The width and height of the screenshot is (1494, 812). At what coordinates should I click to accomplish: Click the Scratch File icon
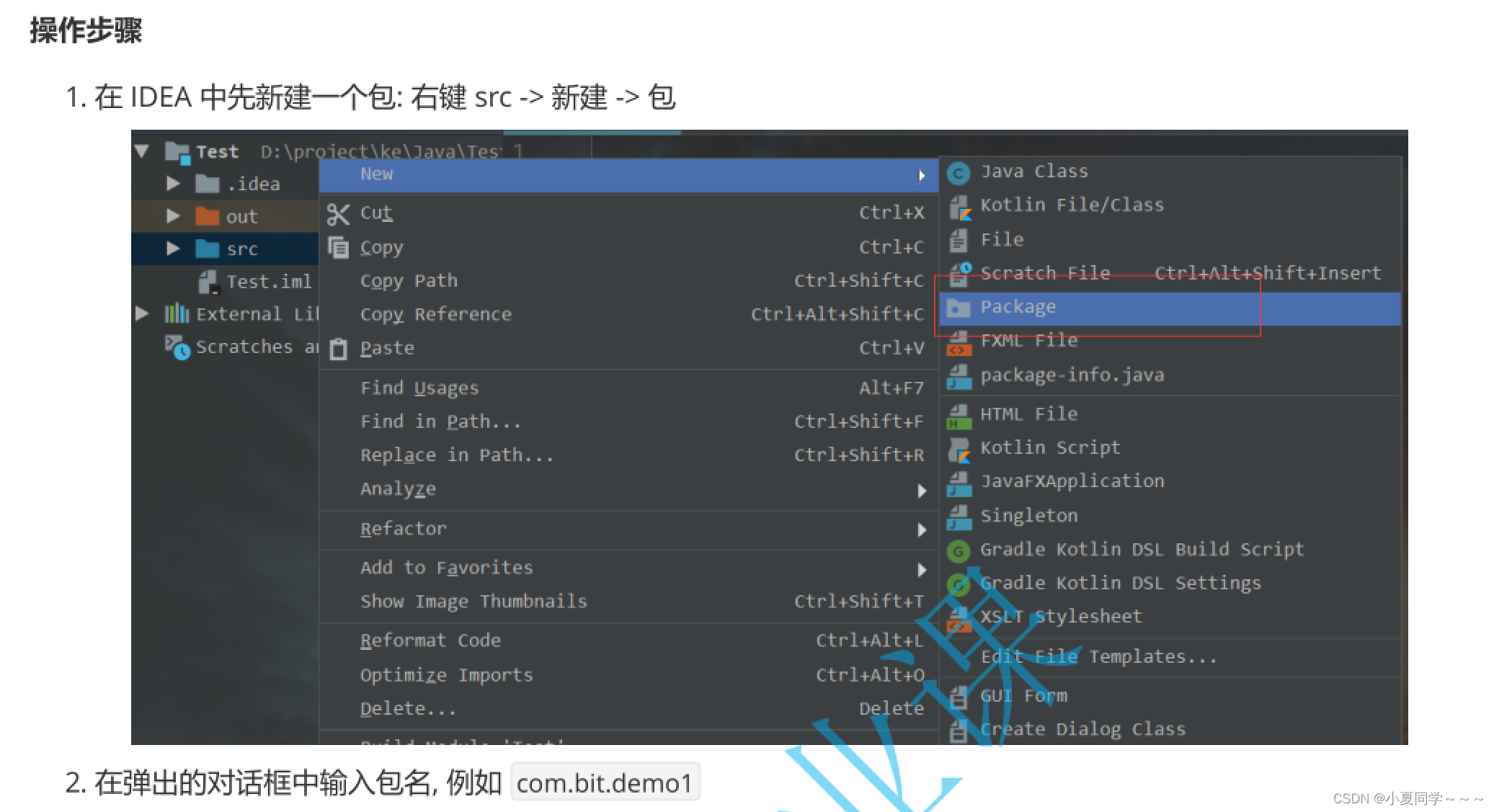click(x=960, y=274)
